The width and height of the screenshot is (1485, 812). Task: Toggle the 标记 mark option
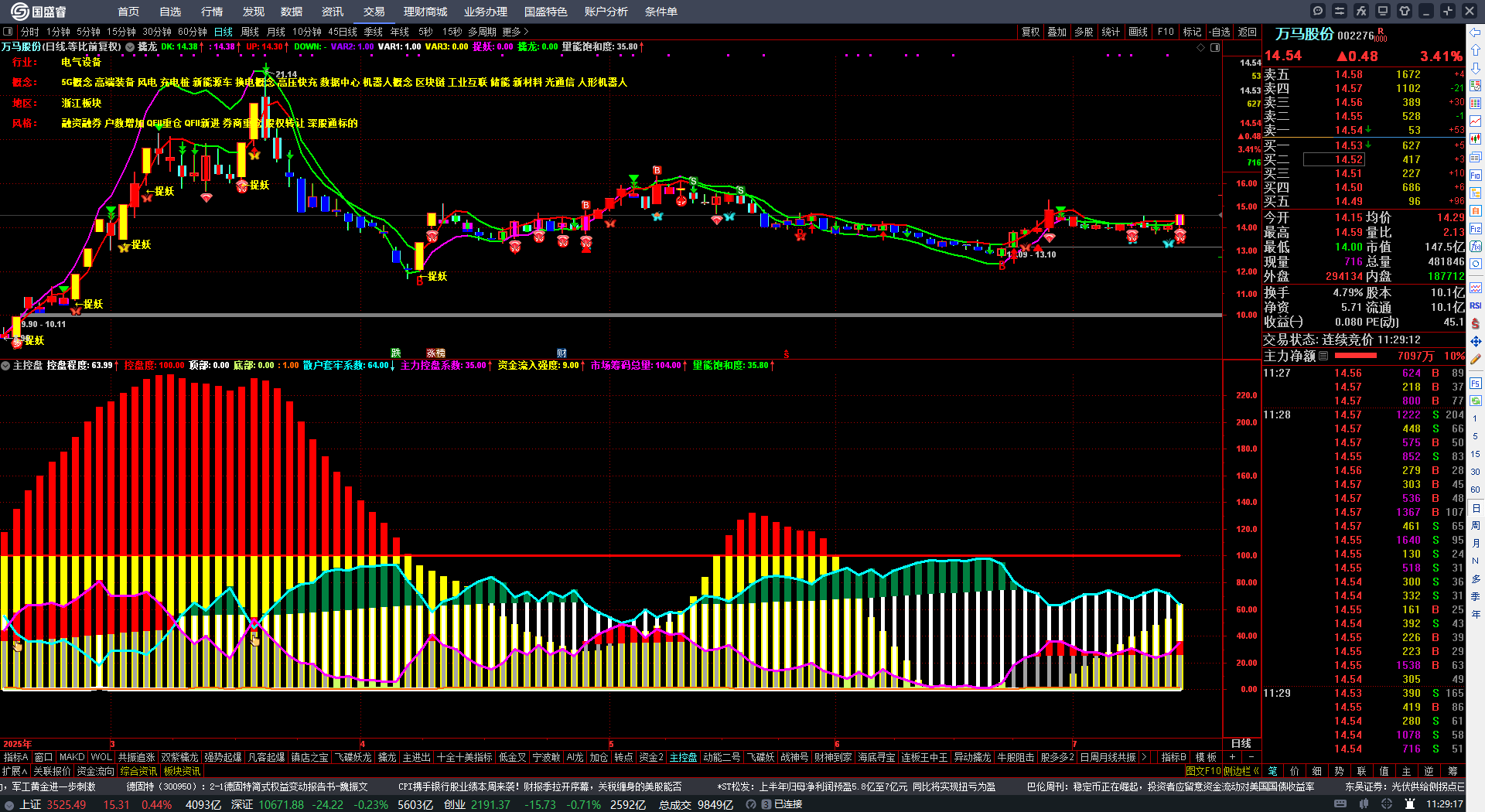(x=1192, y=32)
